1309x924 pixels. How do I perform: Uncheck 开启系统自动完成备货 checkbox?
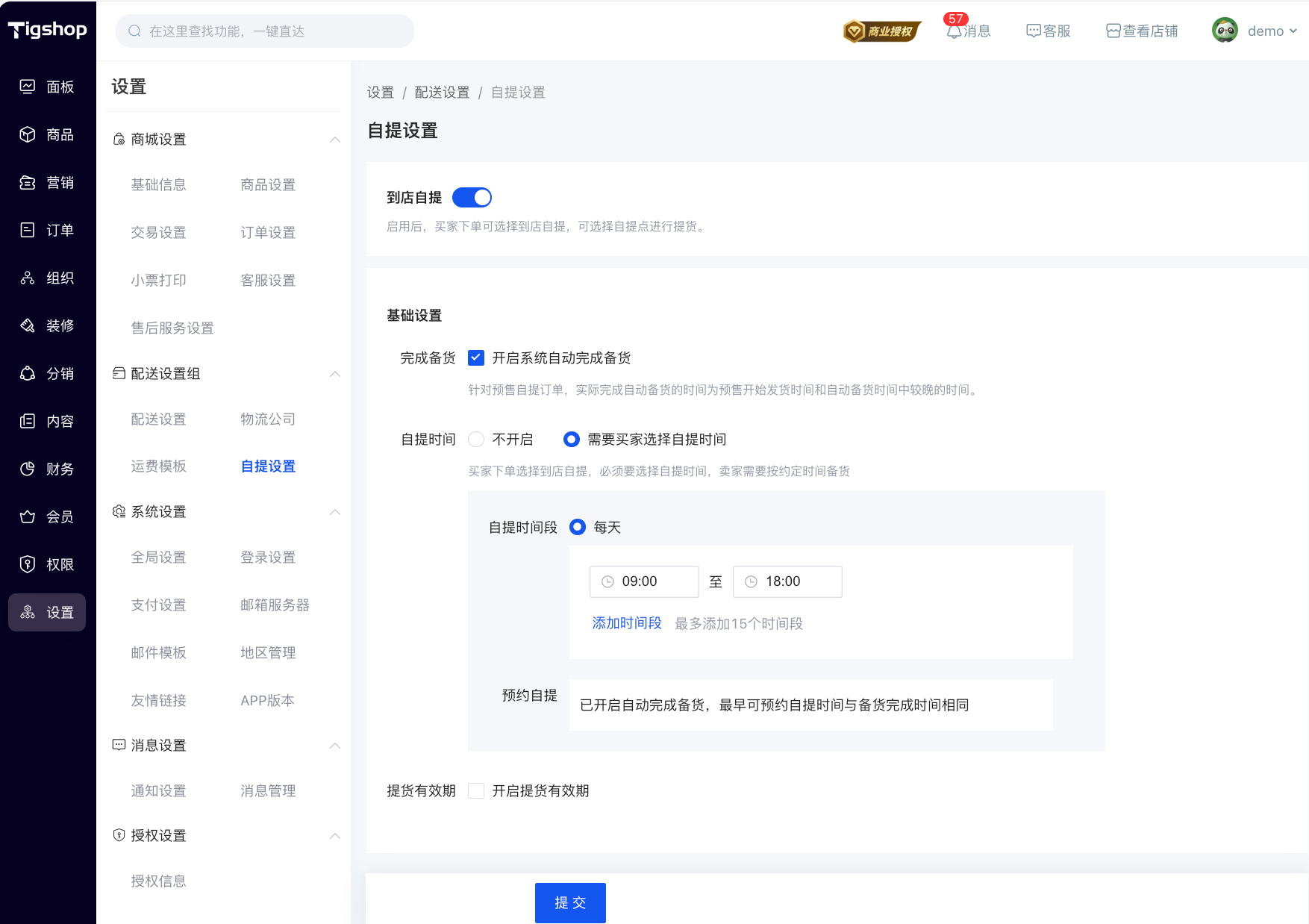point(476,358)
